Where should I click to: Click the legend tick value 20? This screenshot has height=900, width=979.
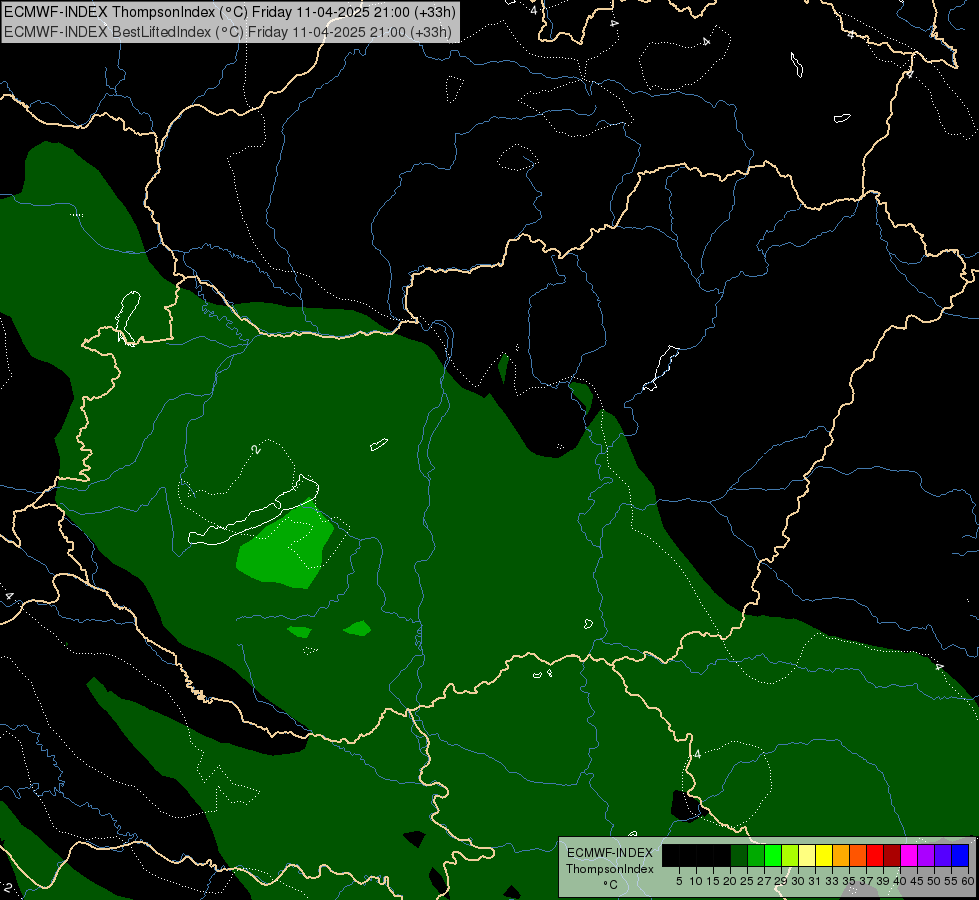coord(730,881)
